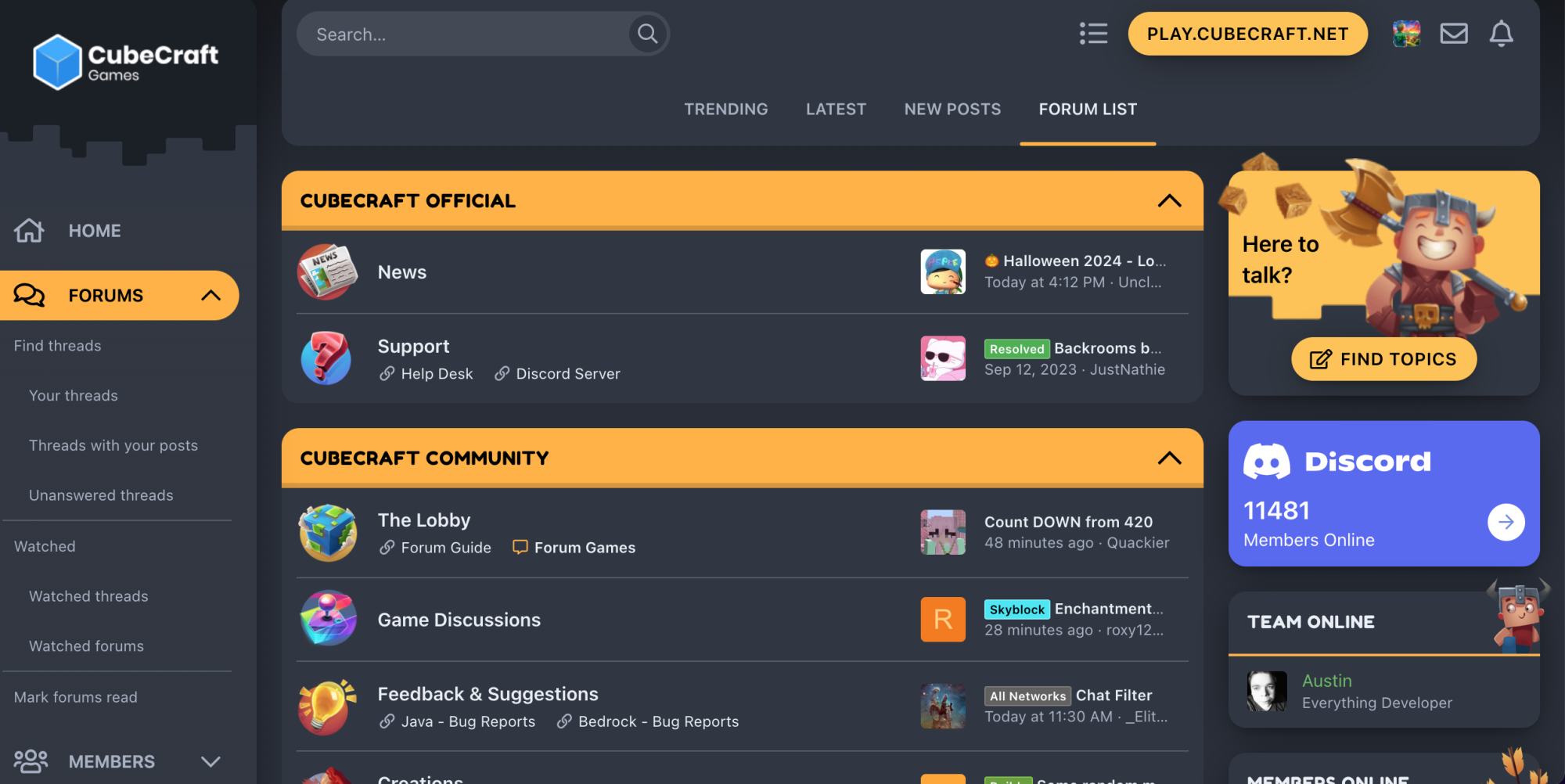This screenshot has height=784, width=1565.
Task: Open Game Discussions forum title
Action: tap(459, 620)
